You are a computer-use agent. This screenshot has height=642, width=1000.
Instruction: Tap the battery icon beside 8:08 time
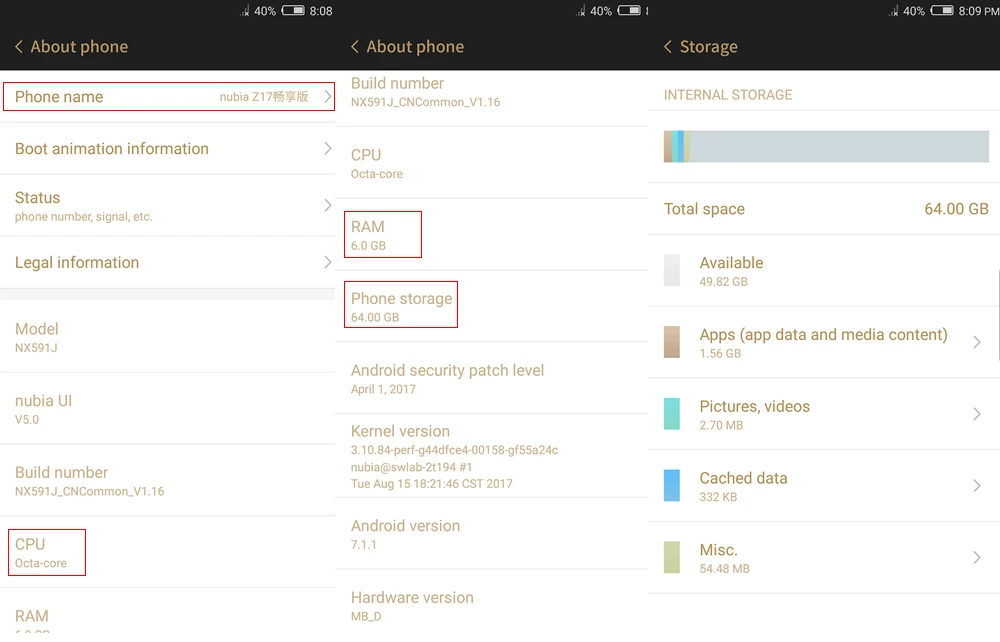[293, 10]
